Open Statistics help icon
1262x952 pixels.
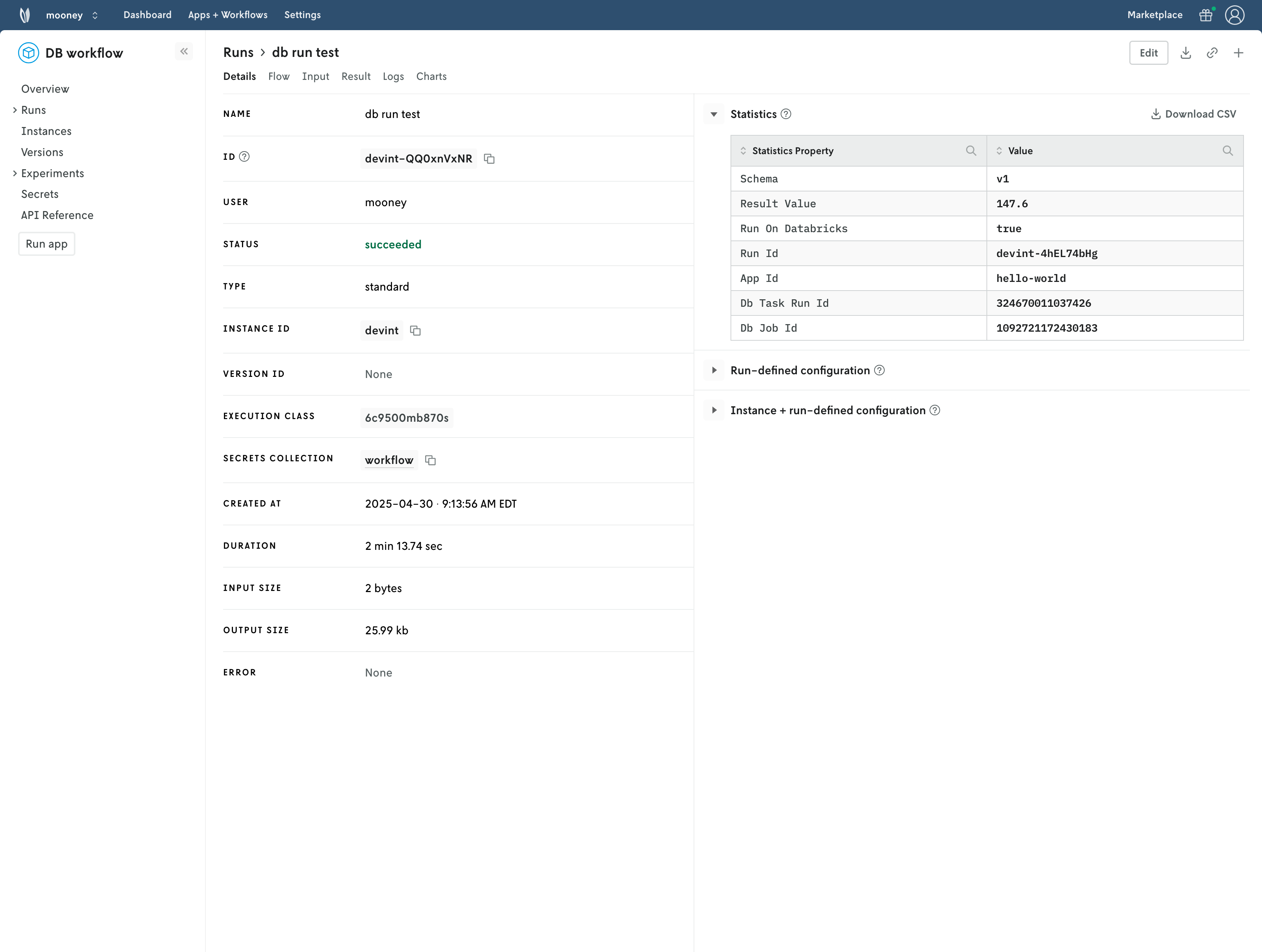pos(786,114)
